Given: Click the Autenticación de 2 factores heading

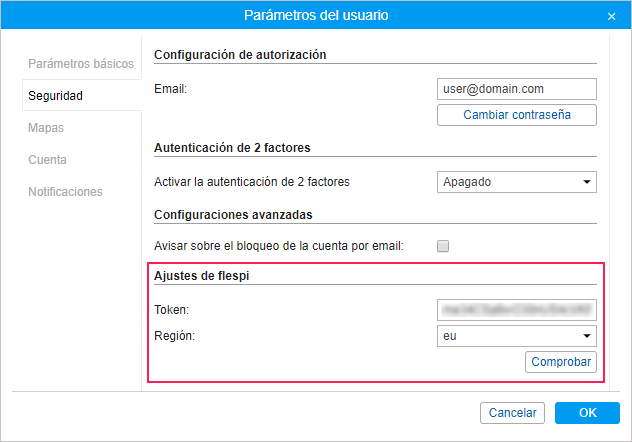Looking at the screenshot, I should point(232,147).
